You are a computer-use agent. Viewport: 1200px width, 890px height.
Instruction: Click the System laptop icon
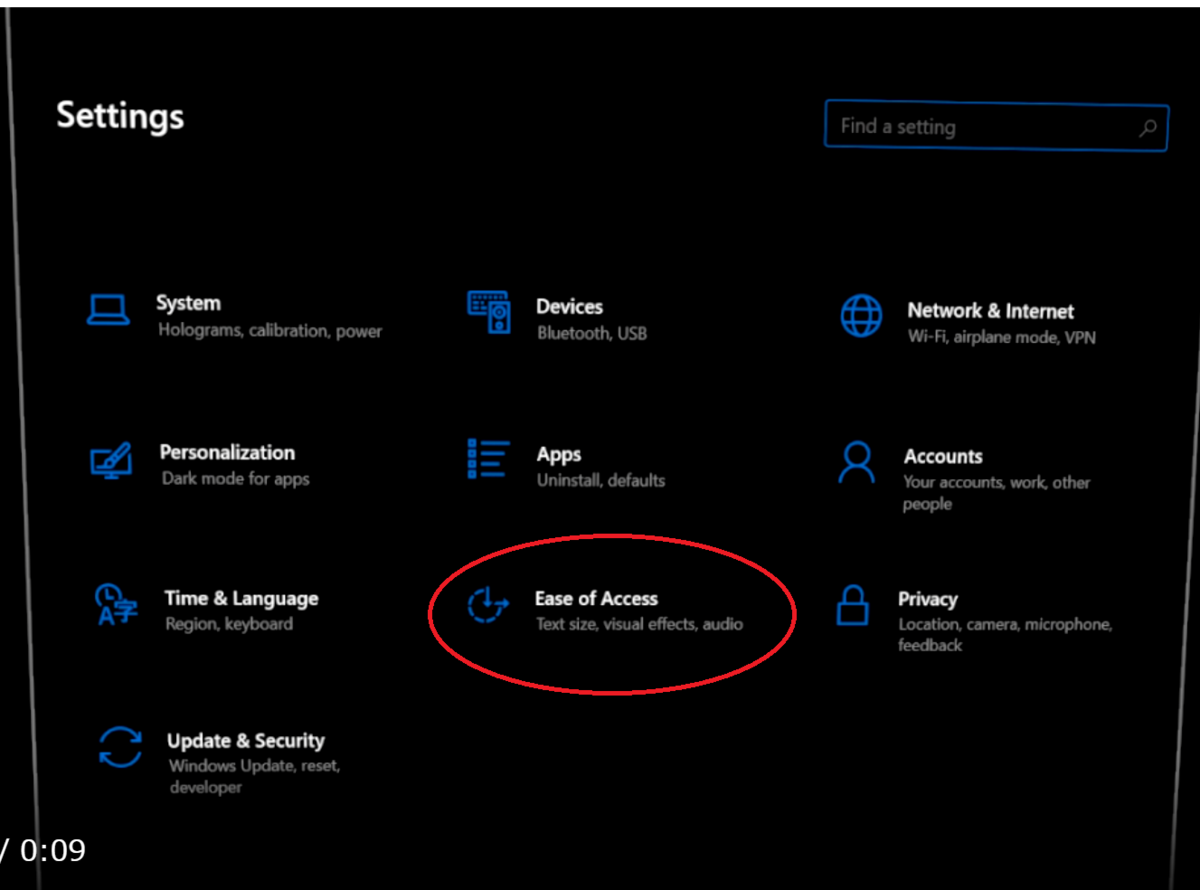(107, 310)
